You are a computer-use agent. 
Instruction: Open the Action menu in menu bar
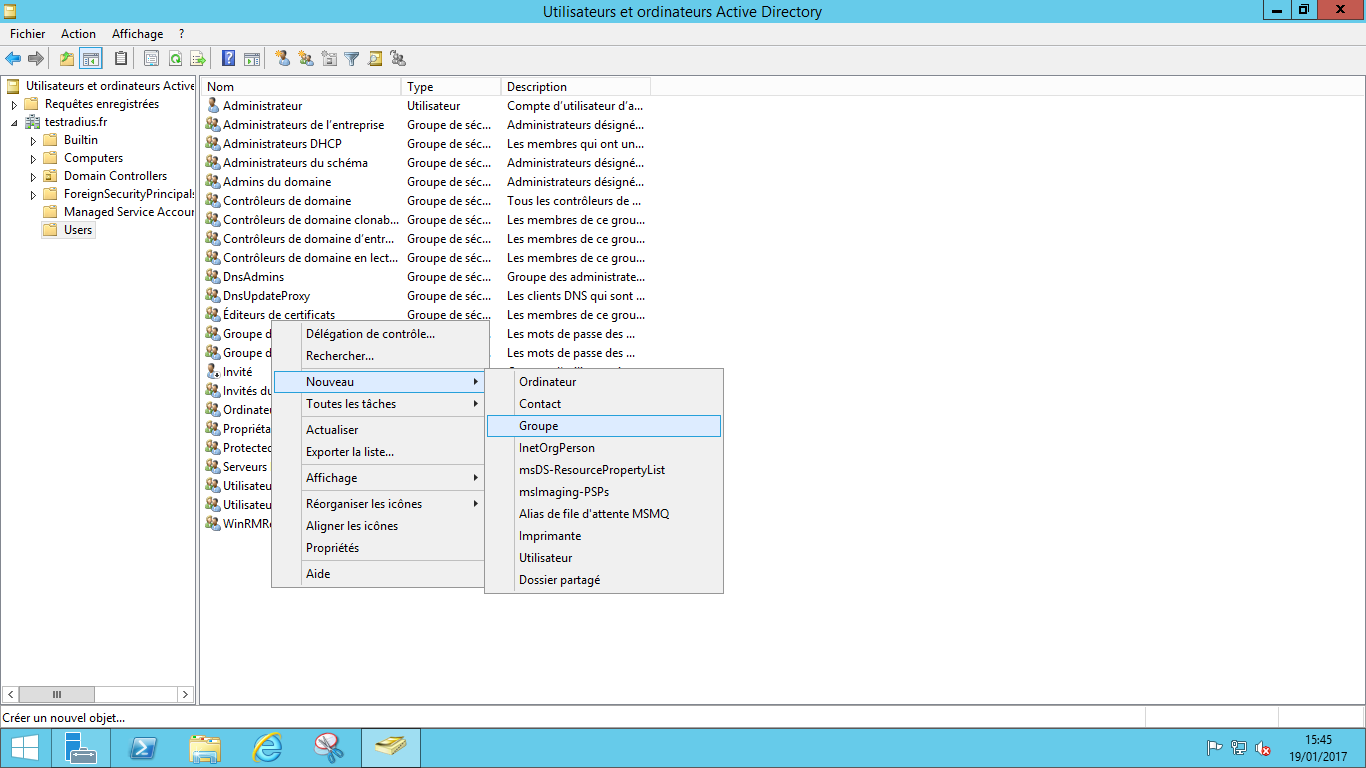point(79,34)
